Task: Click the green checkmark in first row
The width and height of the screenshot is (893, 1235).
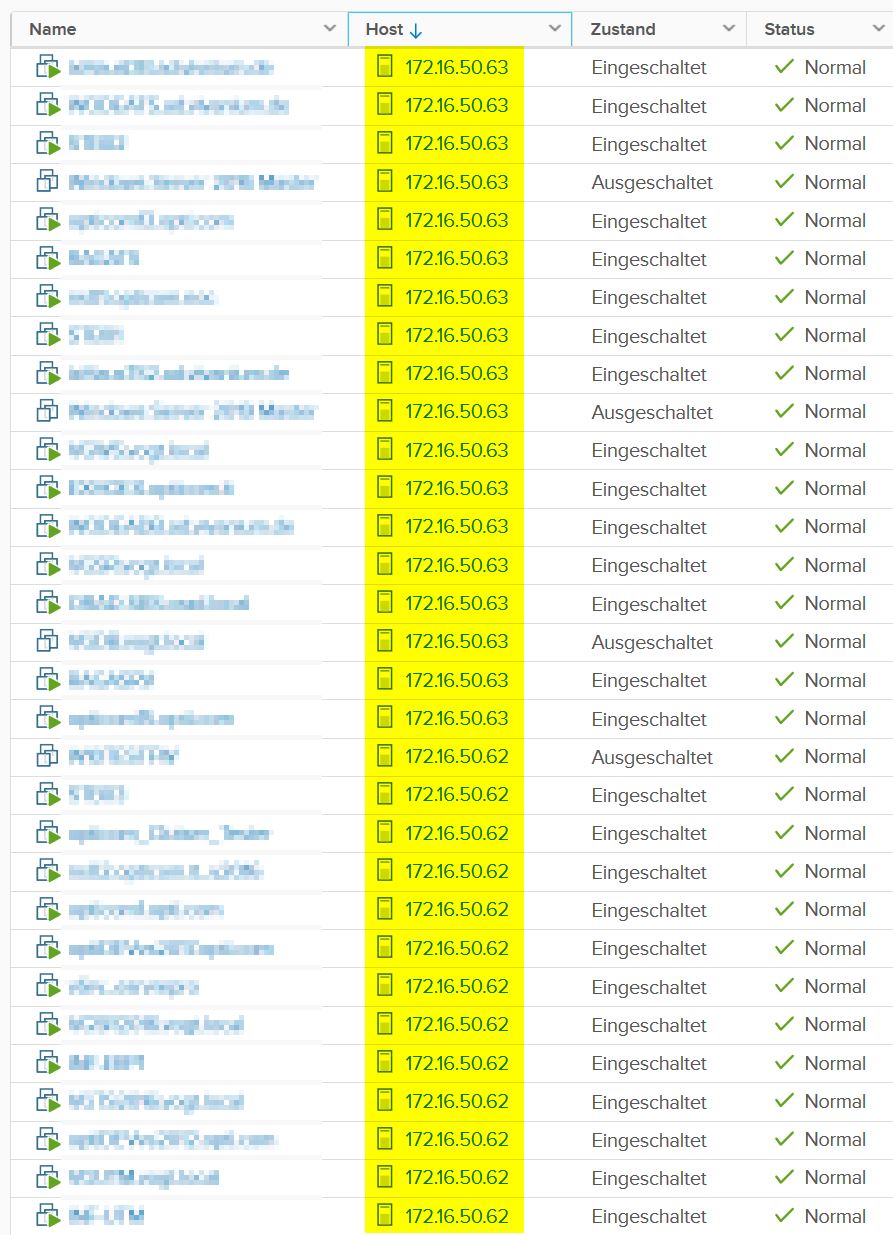Action: click(x=785, y=67)
